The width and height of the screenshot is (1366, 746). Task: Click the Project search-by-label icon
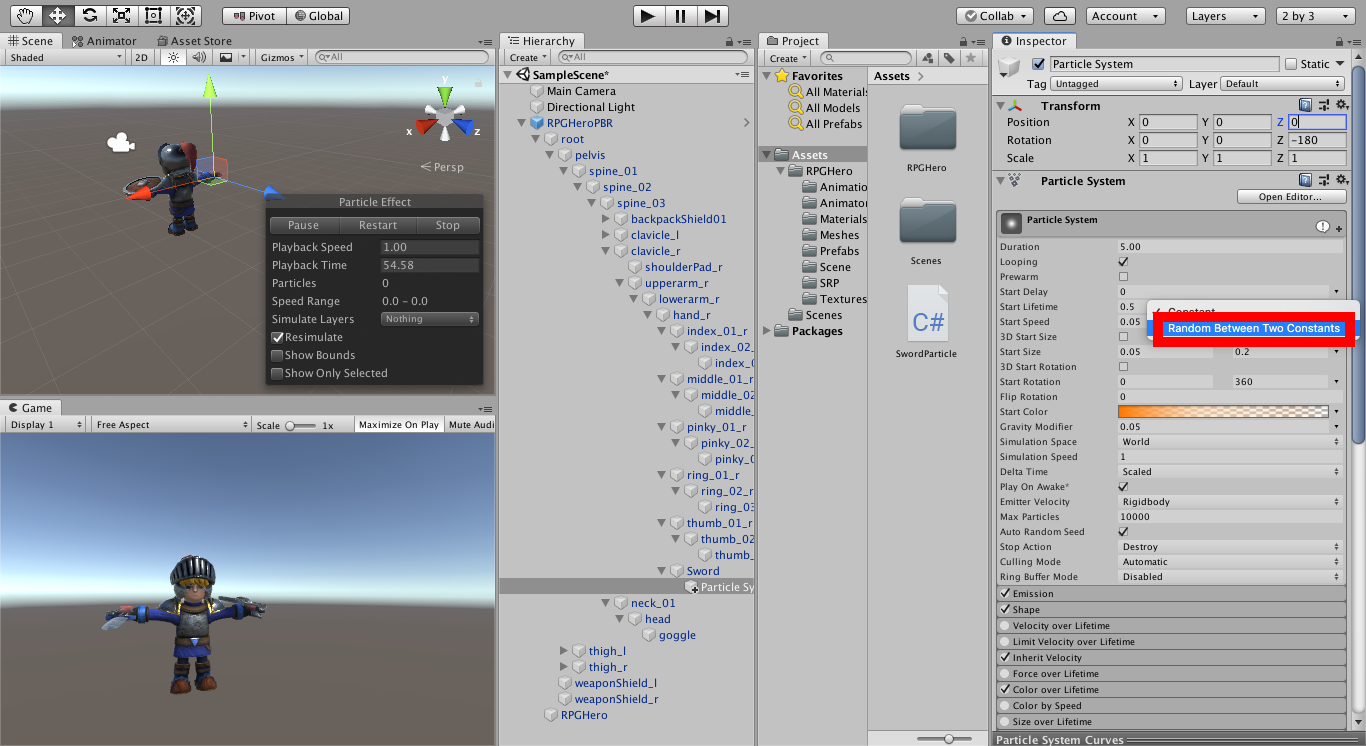(949, 58)
